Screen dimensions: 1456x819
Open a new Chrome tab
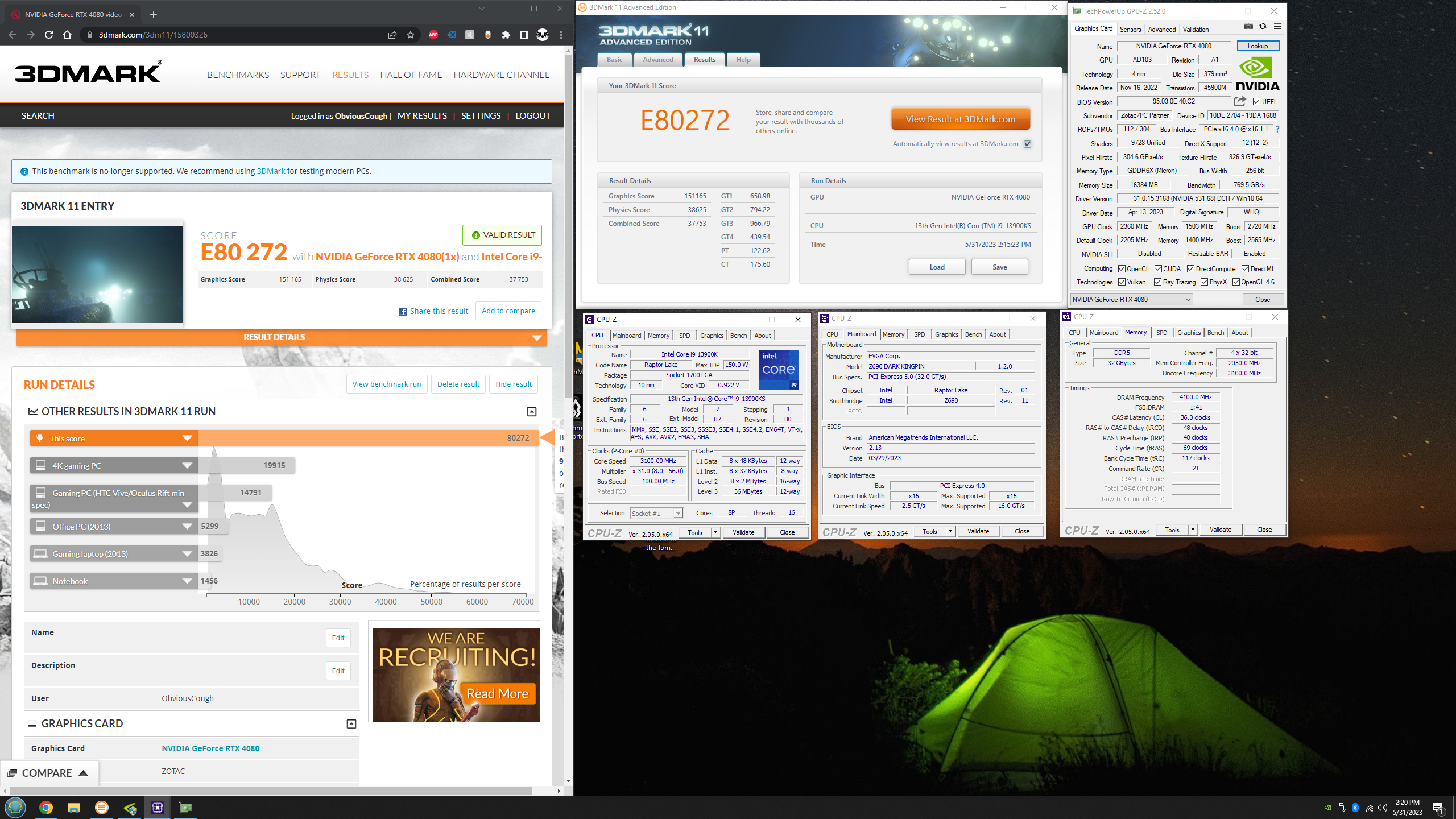153,15
